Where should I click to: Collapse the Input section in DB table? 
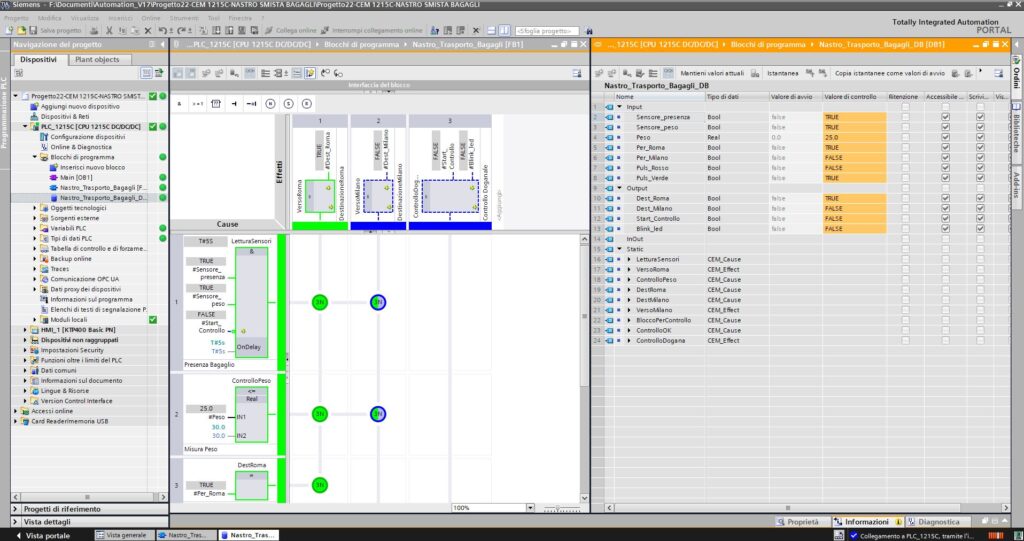pyautogui.click(x=619, y=106)
